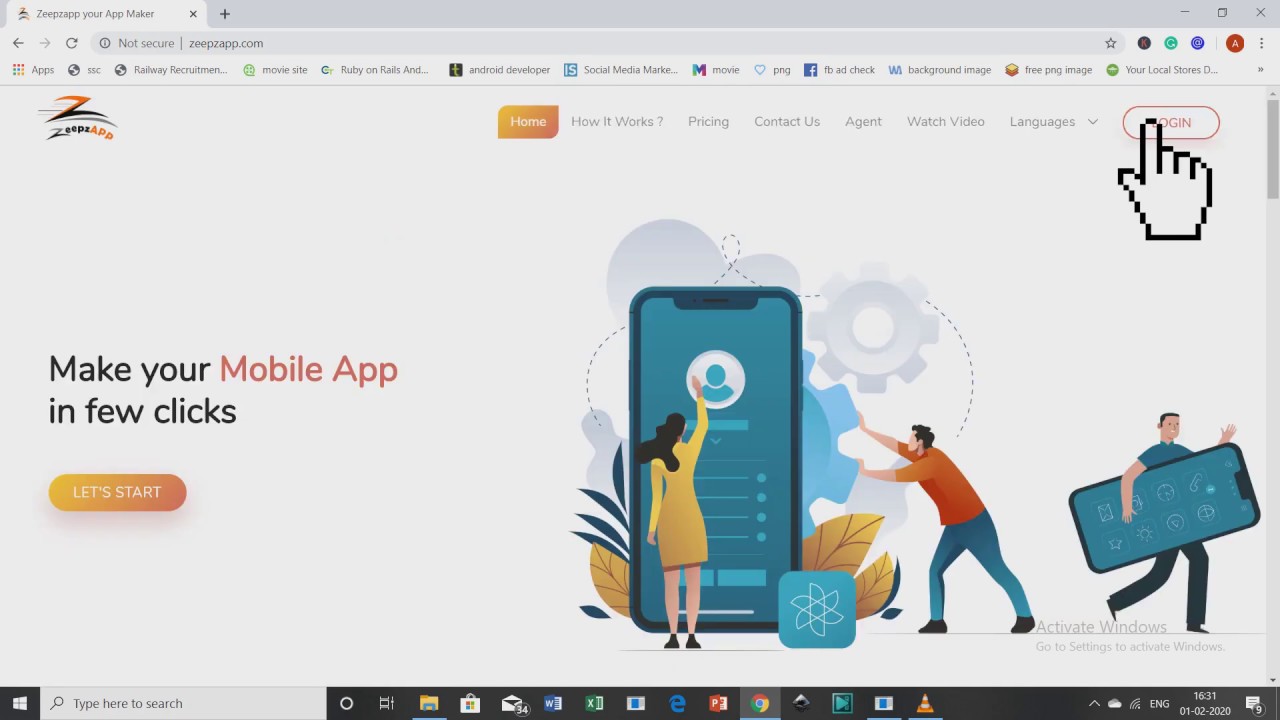This screenshot has height=720, width=1280.
Task: Open How It Works ? page
Action: click(617, 122)
